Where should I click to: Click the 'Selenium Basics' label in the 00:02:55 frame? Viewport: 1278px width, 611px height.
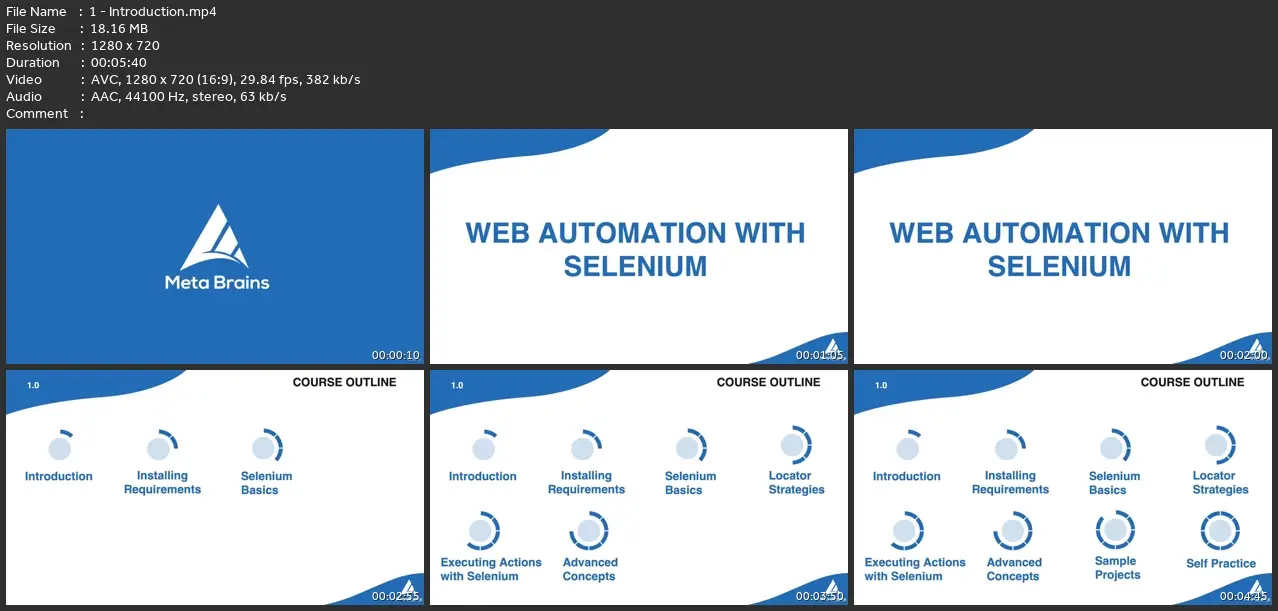tap(266, 484)
